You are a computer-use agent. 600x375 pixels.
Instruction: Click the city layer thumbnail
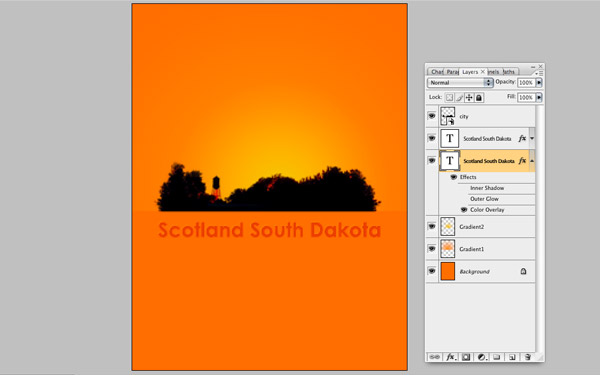pos(448,116)
